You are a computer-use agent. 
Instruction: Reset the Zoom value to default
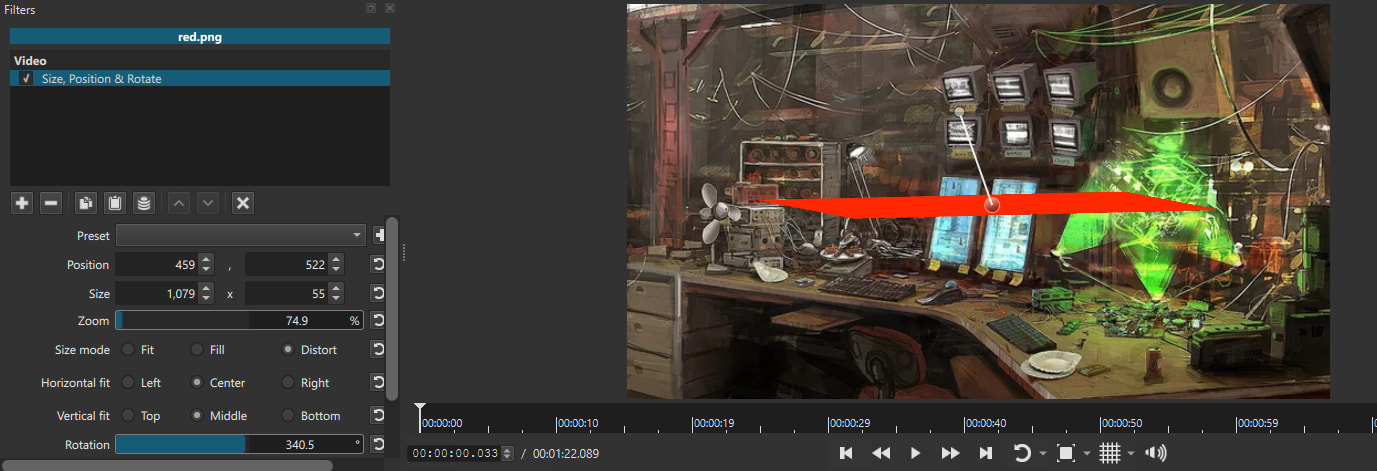click(x=378, y=321)
